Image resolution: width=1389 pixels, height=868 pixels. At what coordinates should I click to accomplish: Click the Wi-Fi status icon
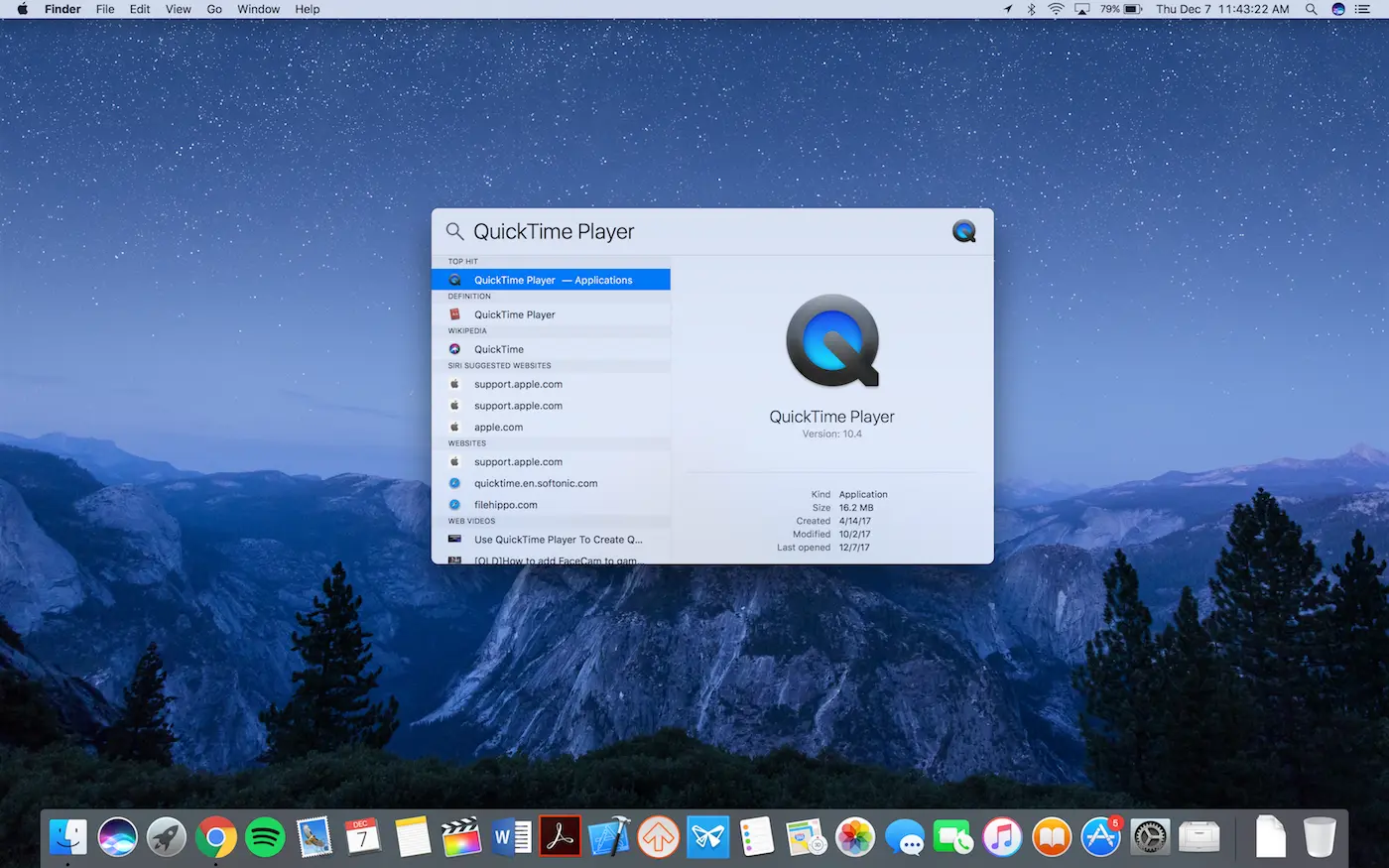[x=1056, y=9]
